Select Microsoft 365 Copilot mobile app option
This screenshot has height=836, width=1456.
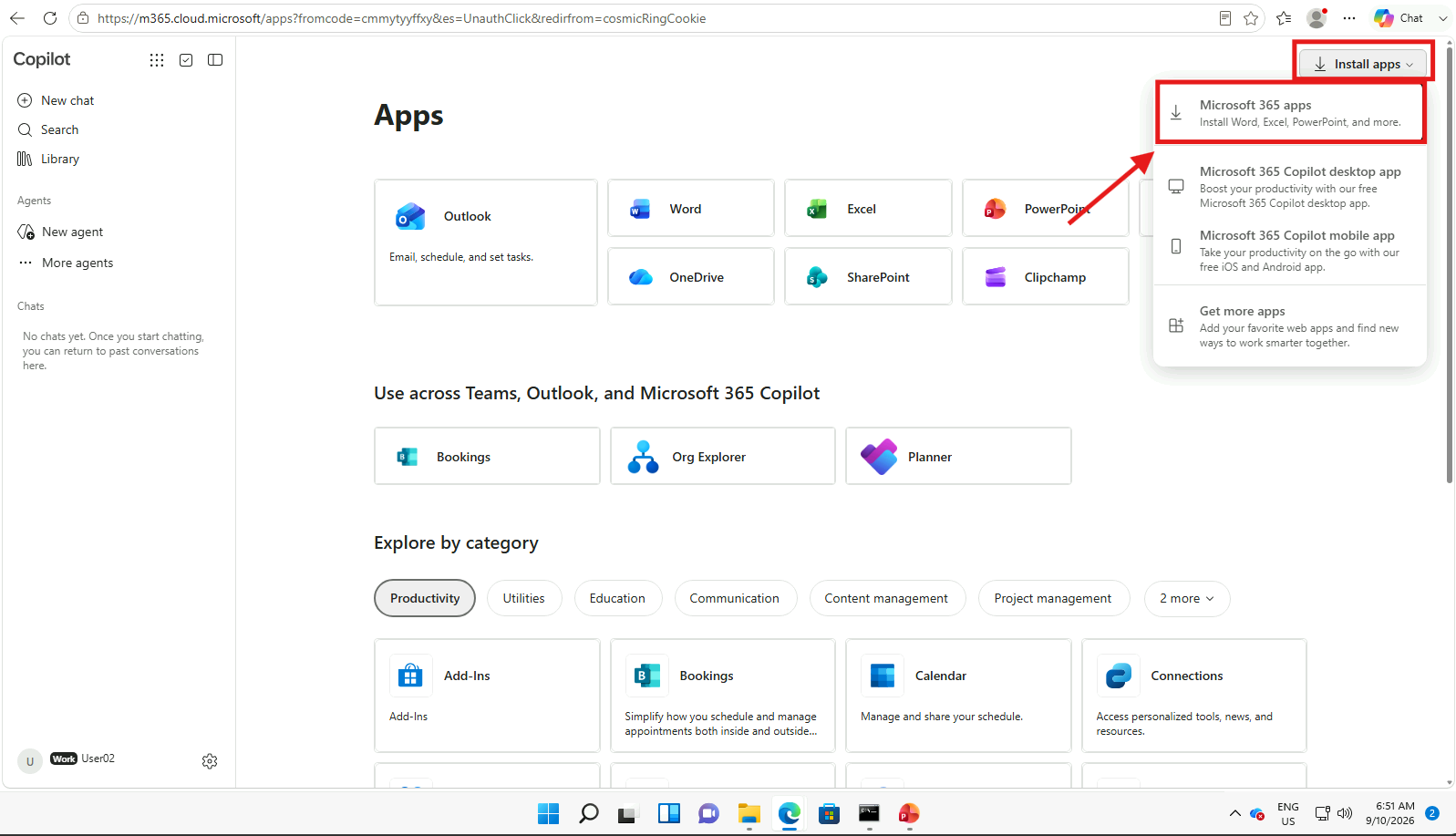tap(1290, 251)
